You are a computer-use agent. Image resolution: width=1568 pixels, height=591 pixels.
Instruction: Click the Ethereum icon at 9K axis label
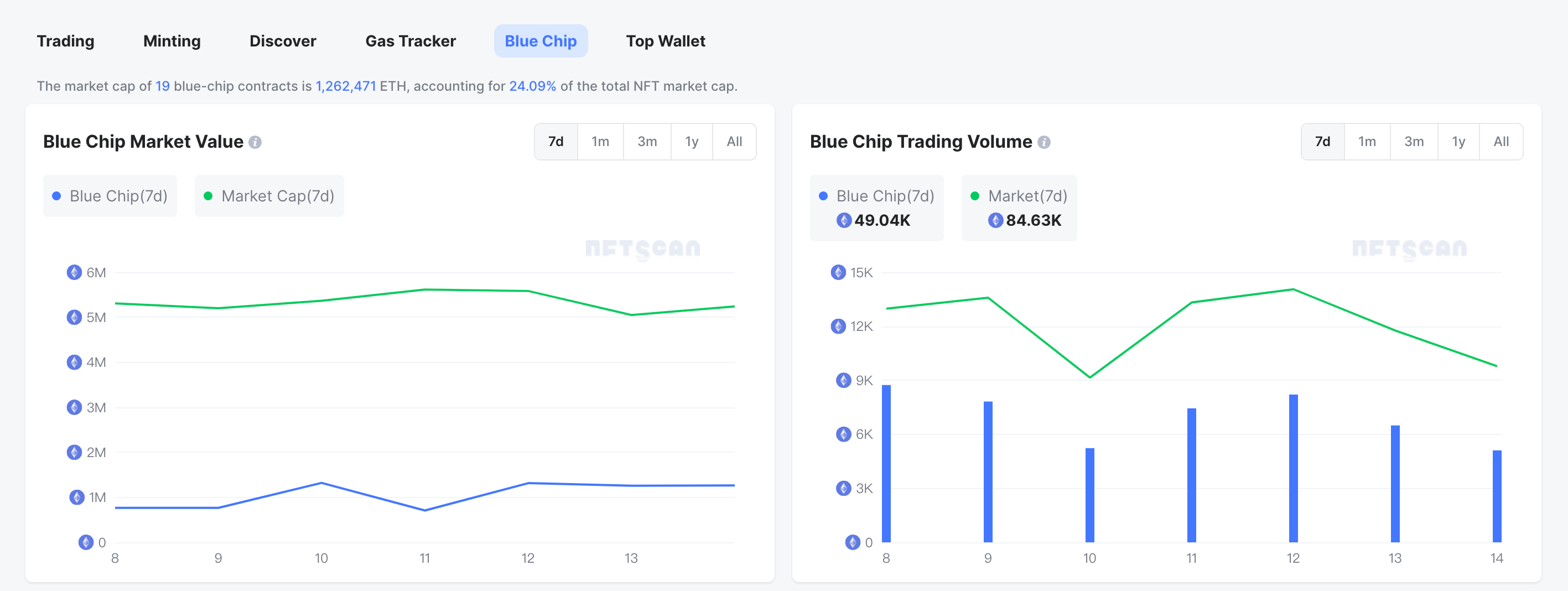tap(843, 380)
